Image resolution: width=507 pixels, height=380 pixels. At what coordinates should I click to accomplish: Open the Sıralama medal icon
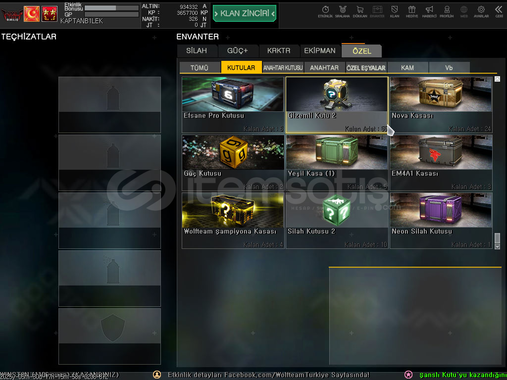click(x=342, y=11)
